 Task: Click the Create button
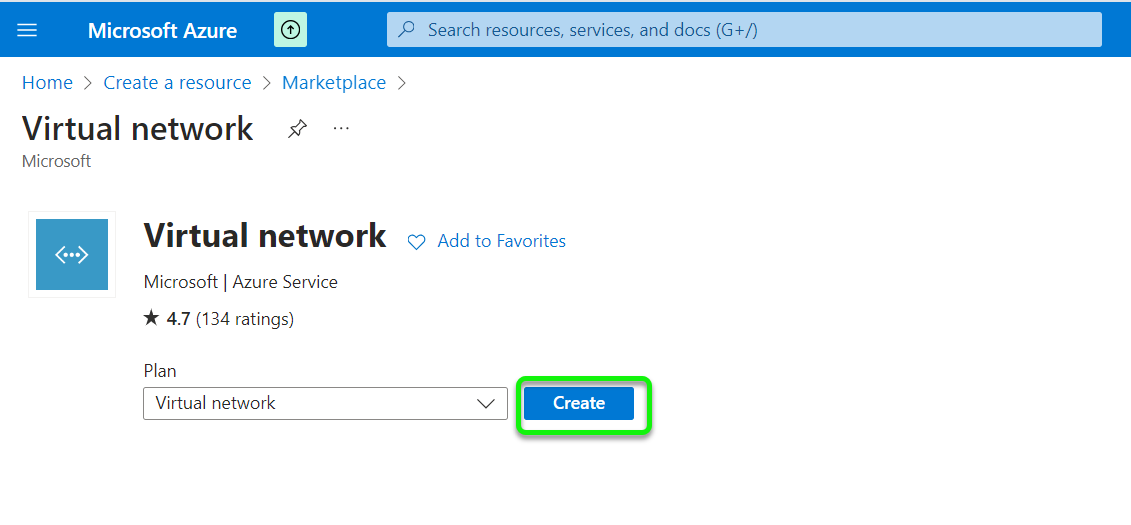[579, 403]
